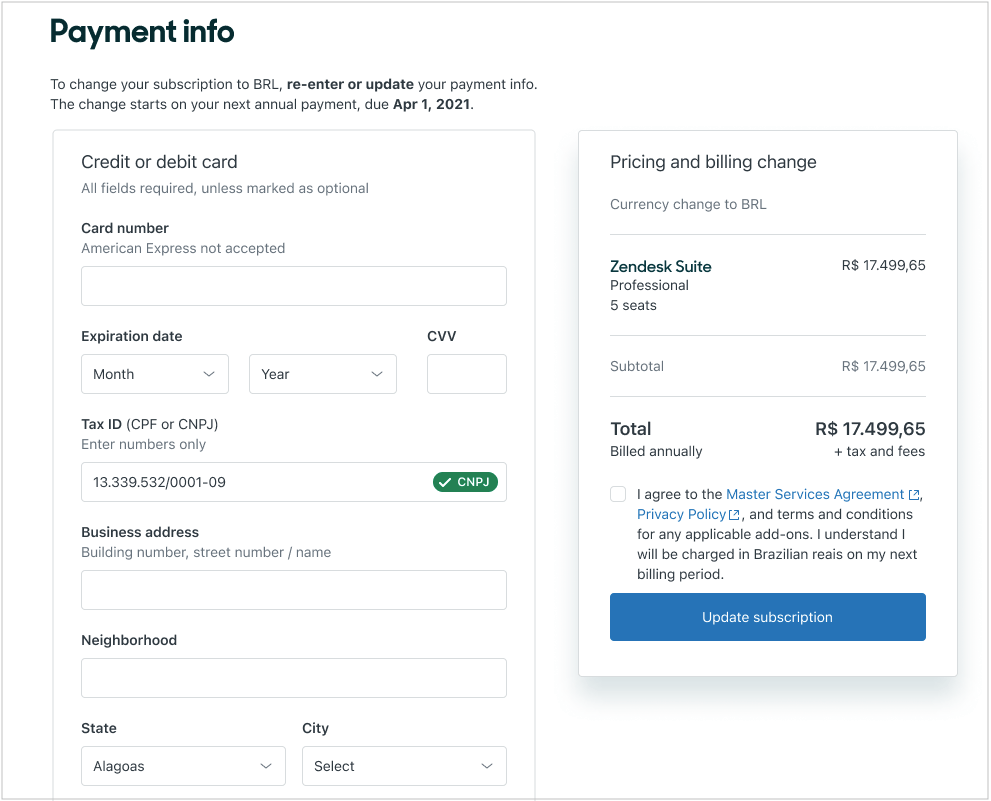
Task: Click the checkmark inside the CNPJ badge
Action: (446, 481)
